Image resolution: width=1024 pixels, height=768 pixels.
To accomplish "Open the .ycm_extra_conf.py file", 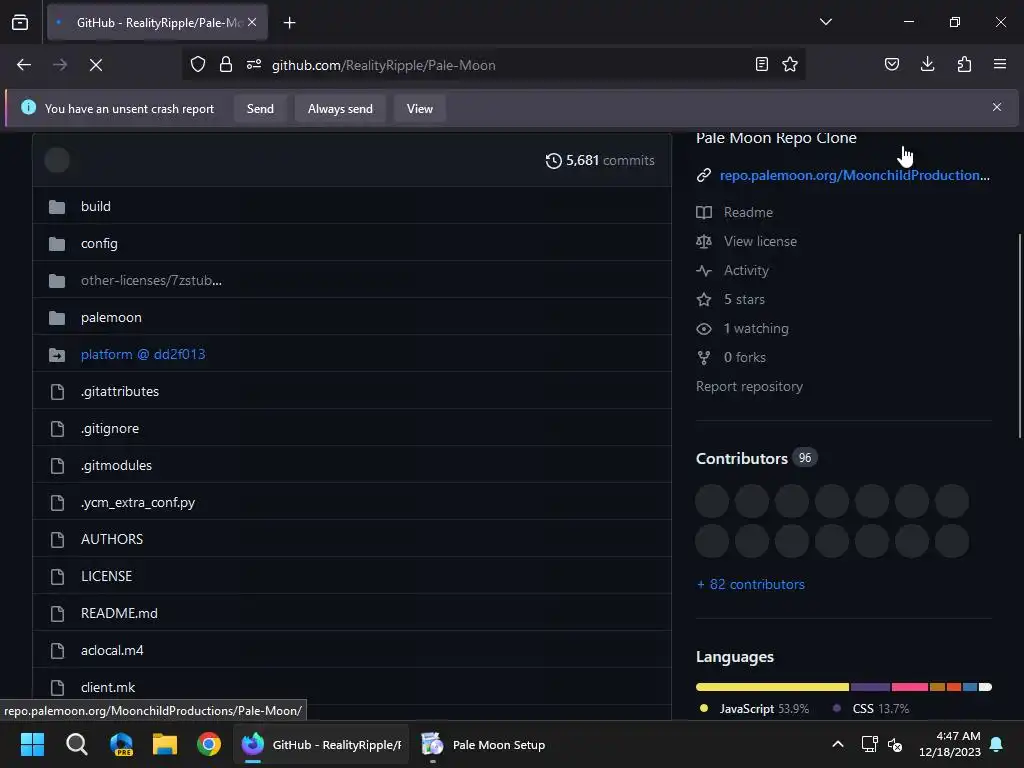I will coord(138,503).
